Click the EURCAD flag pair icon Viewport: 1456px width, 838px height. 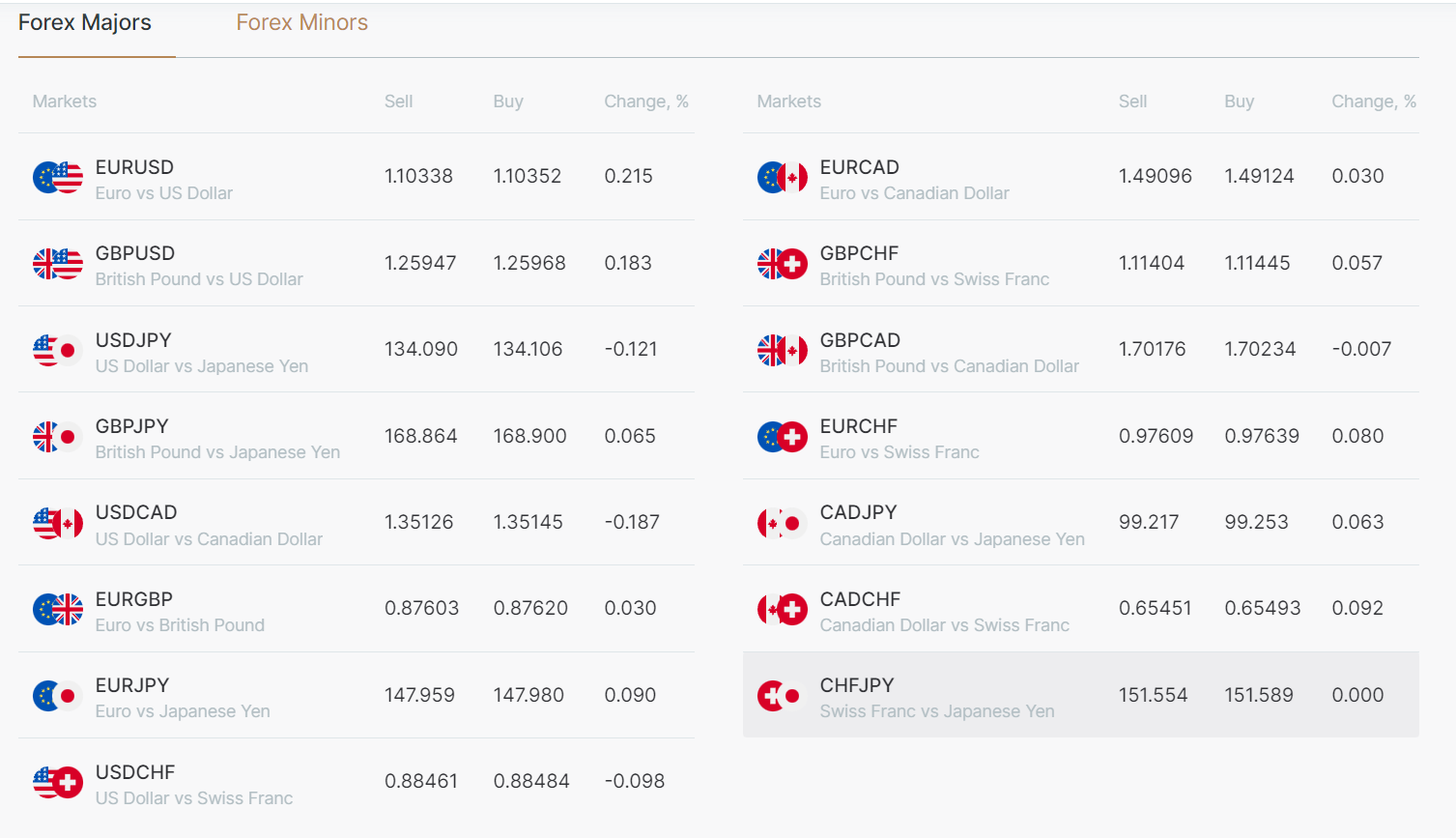coord(783,178)
